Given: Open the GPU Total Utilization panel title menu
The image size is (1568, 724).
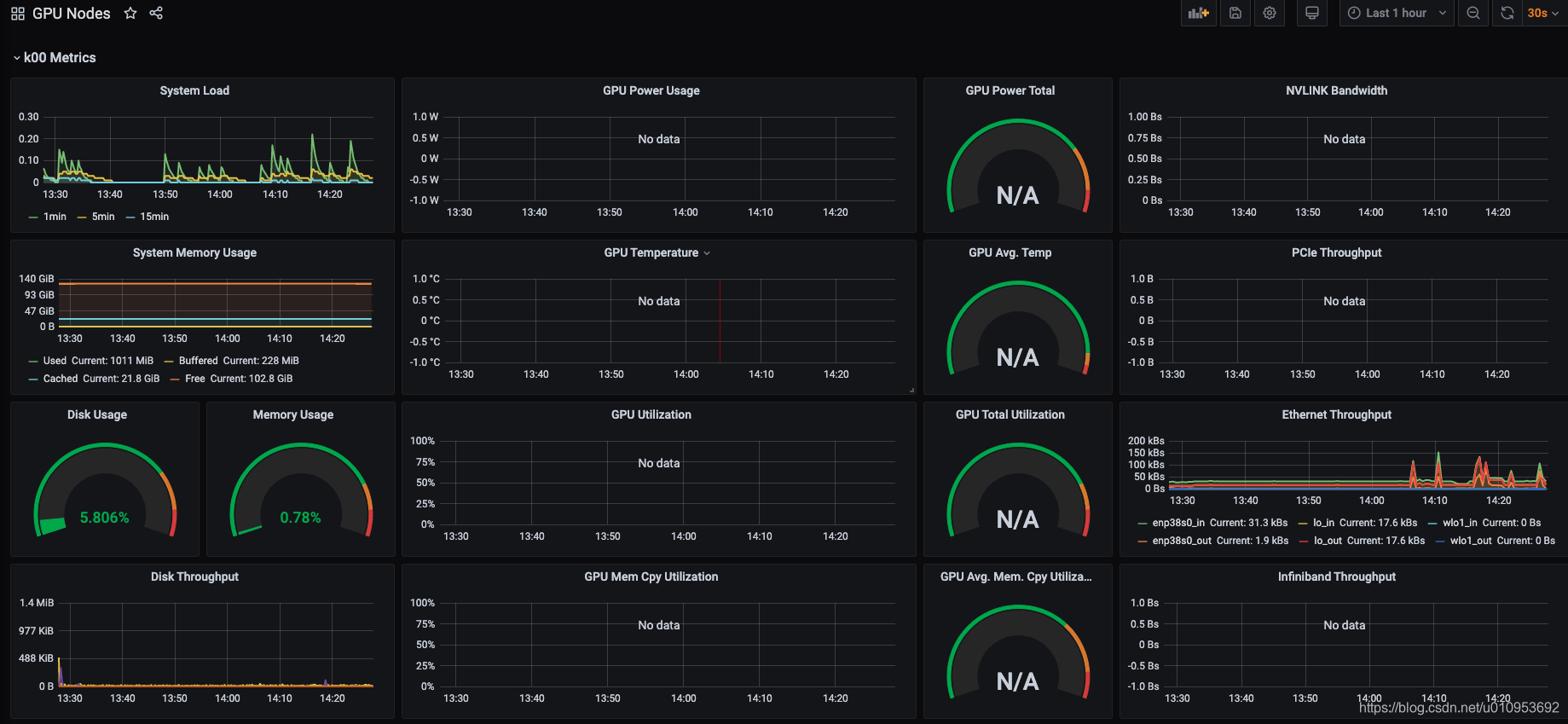Looking at the screenshot, I should pyautogui.click(x=1010, y=414).
